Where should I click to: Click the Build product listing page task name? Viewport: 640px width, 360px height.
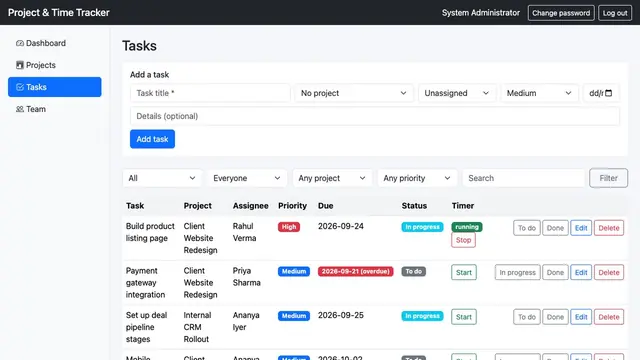150,232
